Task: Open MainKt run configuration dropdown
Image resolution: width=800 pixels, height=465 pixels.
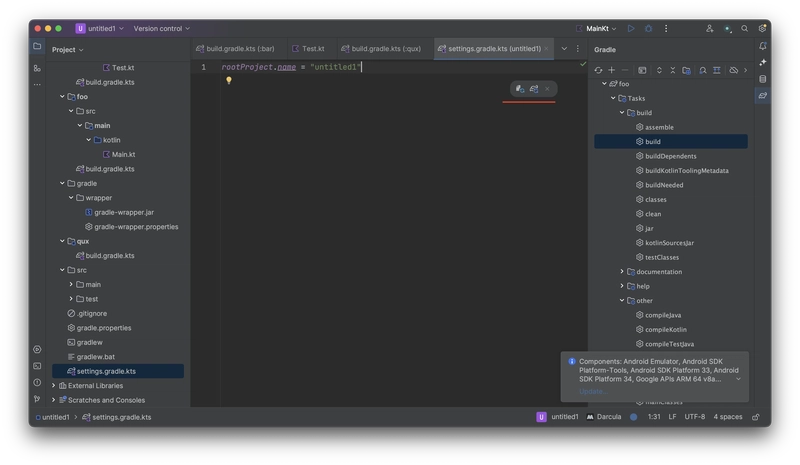Action: pyautogui.click(x=596, y=29)
